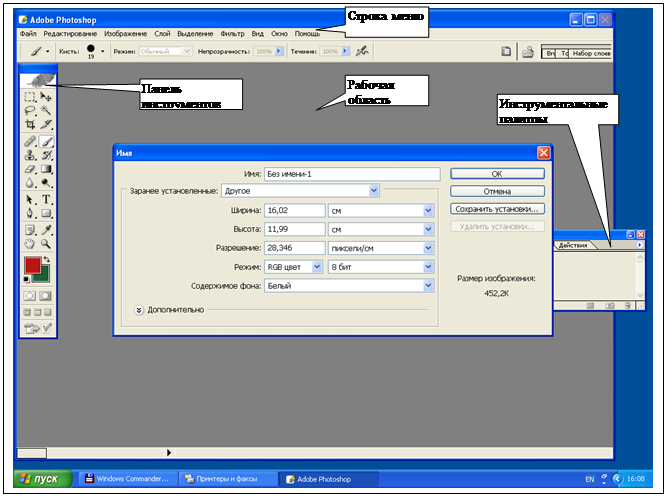Select the Eyedropper tool
Screen dimensions: 666x497
(46, 230)
